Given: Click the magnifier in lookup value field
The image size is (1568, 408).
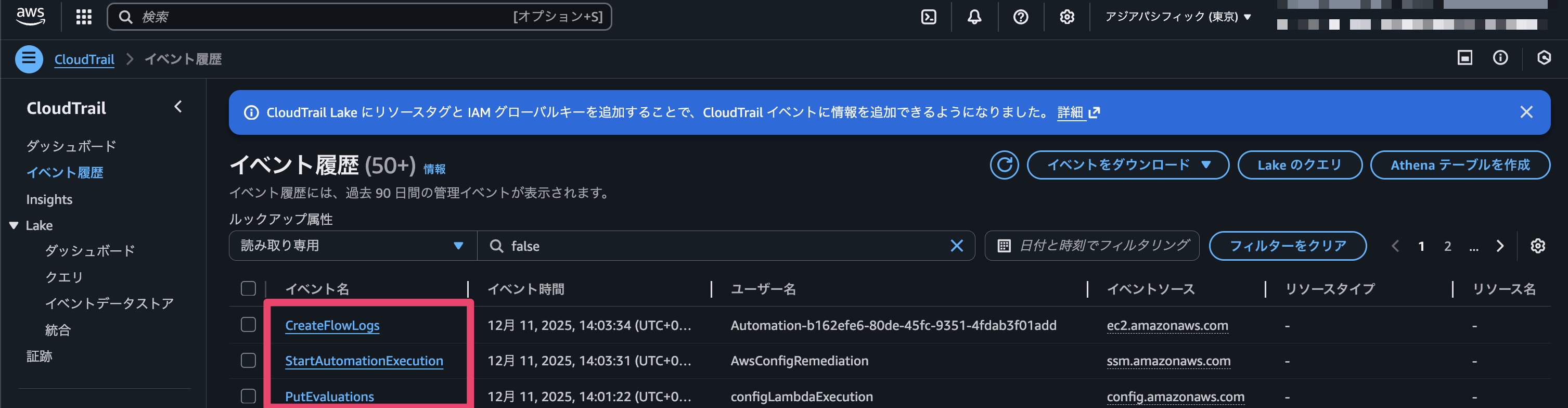Looking at the screenshot, I should pyautogui.click(x=497, y=246).
